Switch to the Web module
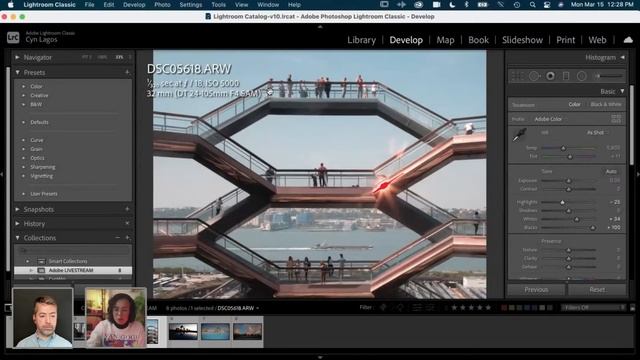This screenshot has width=640, height=360. tap(597, 40)
